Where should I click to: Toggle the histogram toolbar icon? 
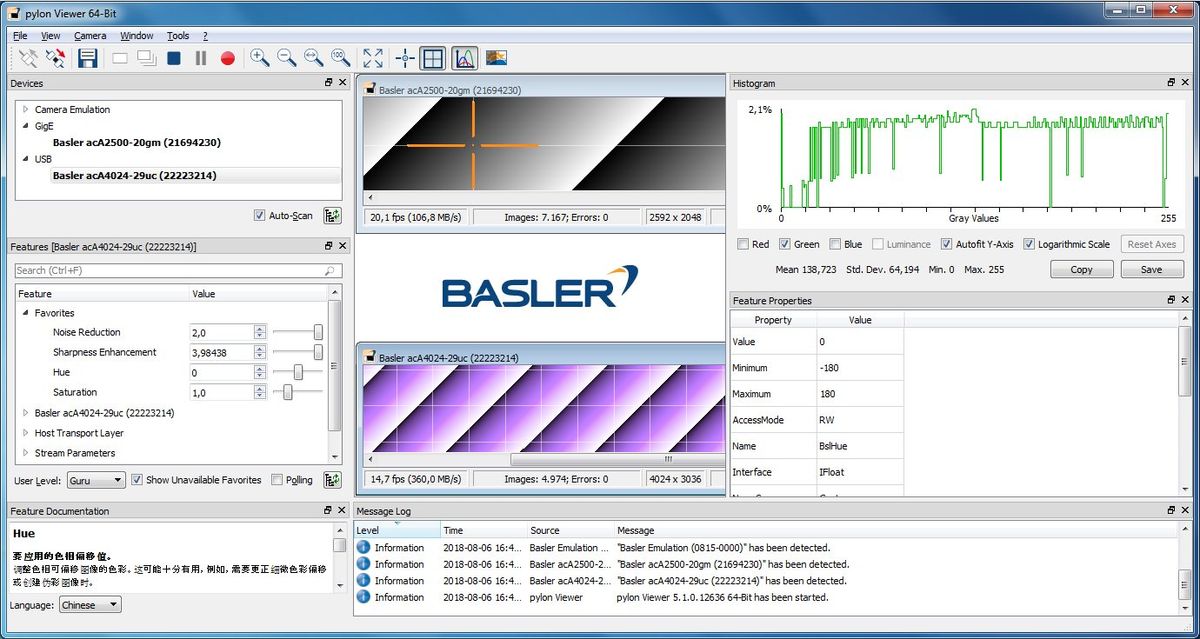[x=464, y=58]
